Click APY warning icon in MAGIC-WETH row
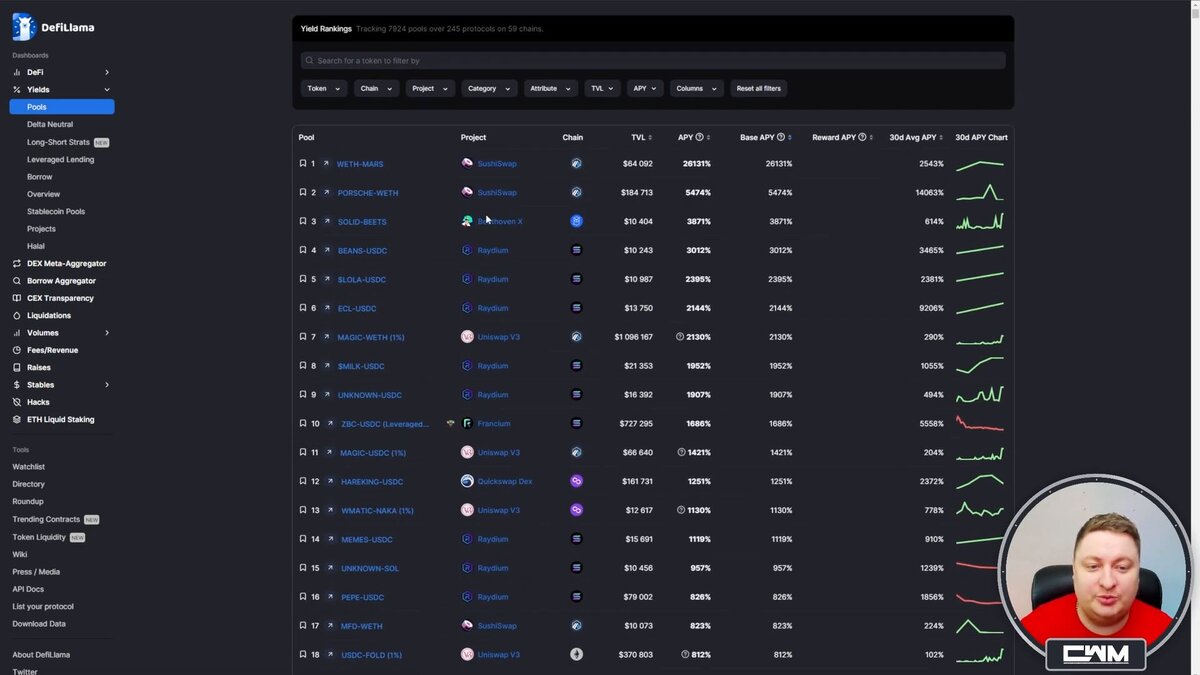The height and width of the screenshot is (675, 1200). click(x=680, y=337)
